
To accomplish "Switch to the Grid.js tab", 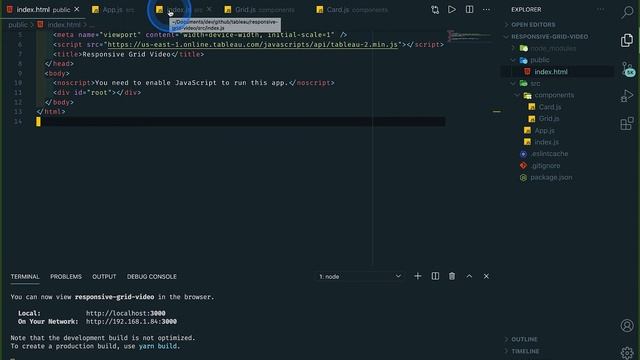I will coord(260,9).
